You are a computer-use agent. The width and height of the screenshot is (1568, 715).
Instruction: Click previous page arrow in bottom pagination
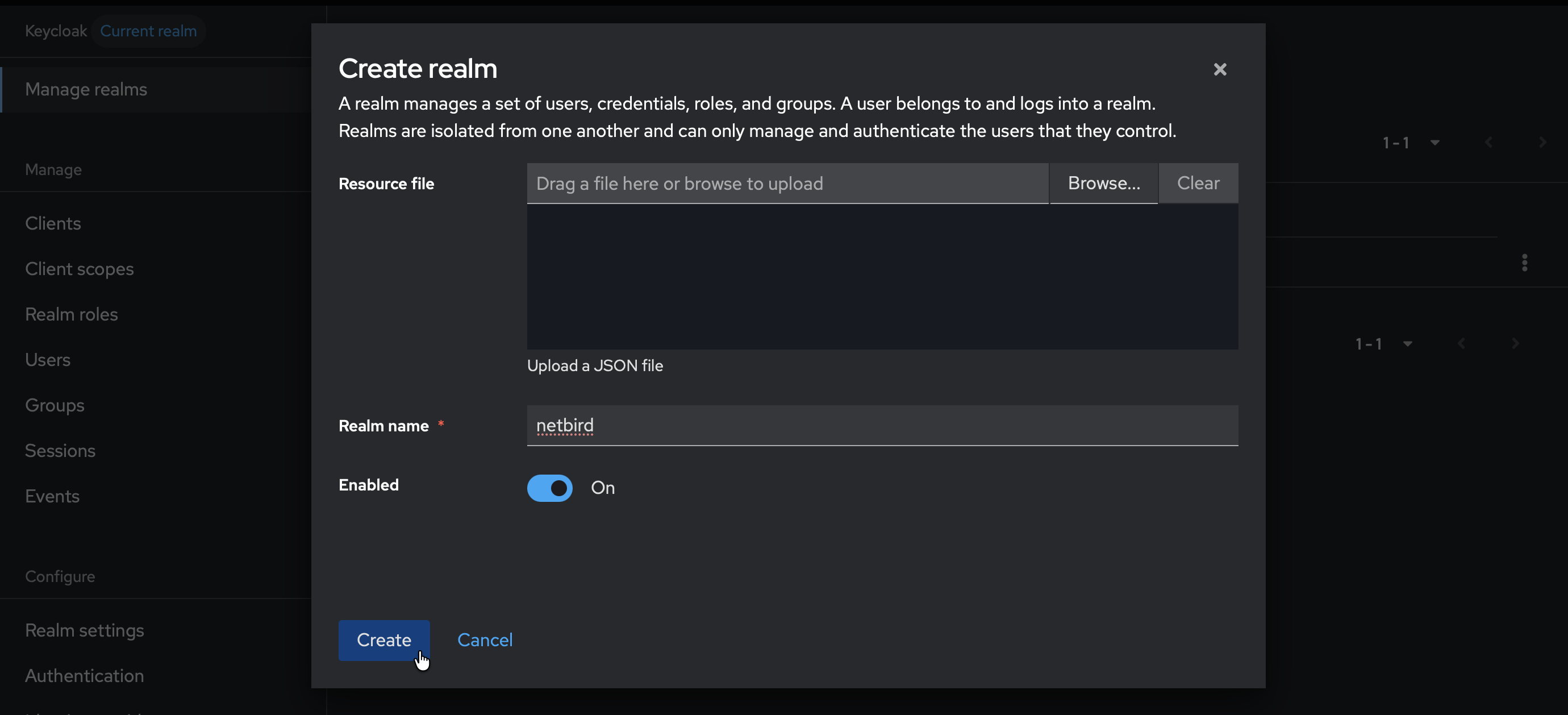1461,343
